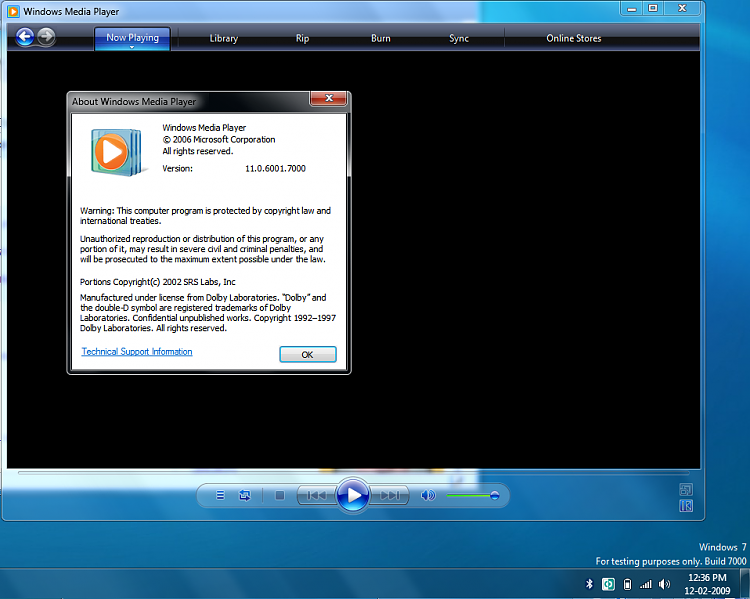
Task: Skip to the next track
Action: (x=390, y=495)
